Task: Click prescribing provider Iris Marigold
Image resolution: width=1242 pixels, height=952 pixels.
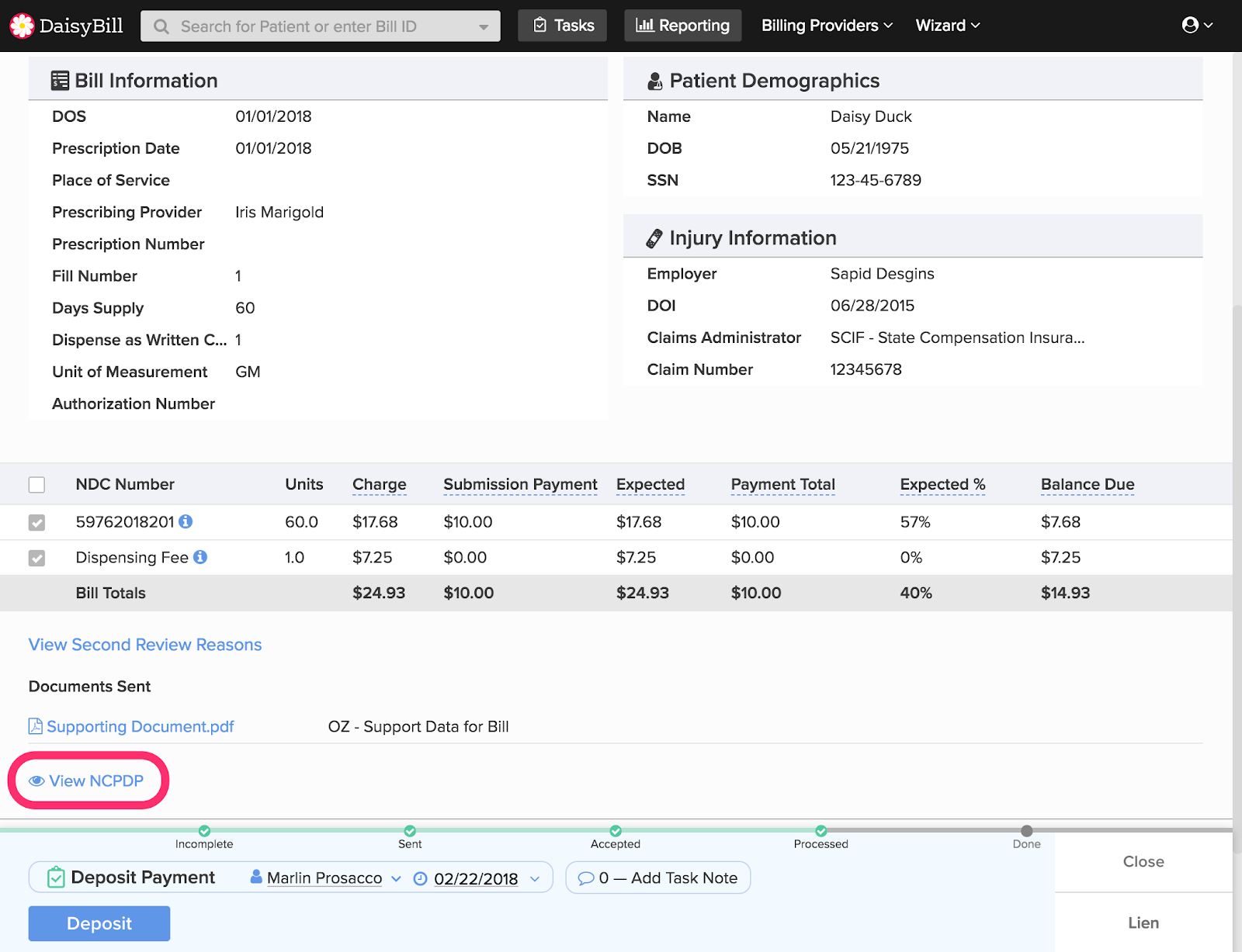Action: [279, 213]
